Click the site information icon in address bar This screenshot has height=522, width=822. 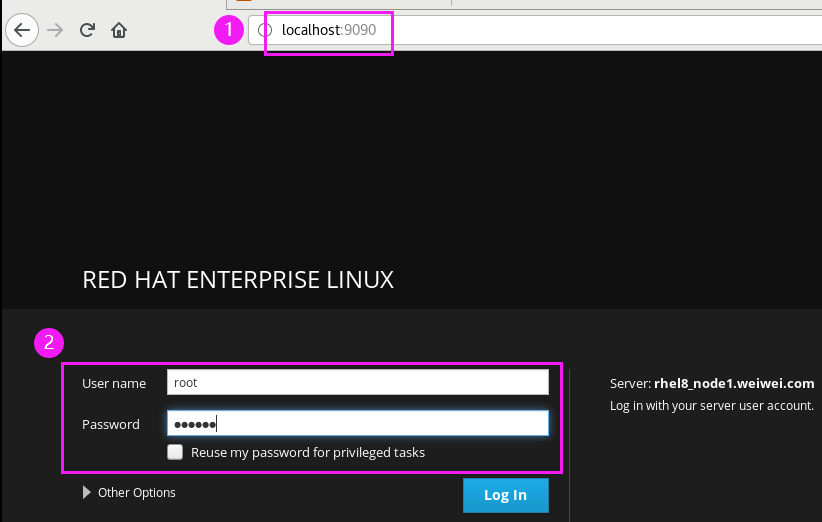[x=265, y=30]
